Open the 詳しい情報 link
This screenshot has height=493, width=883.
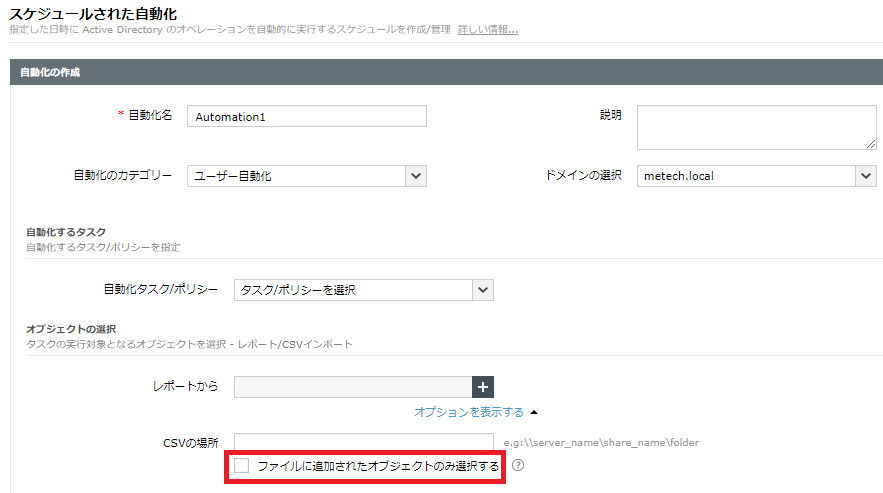coord(488,29)
